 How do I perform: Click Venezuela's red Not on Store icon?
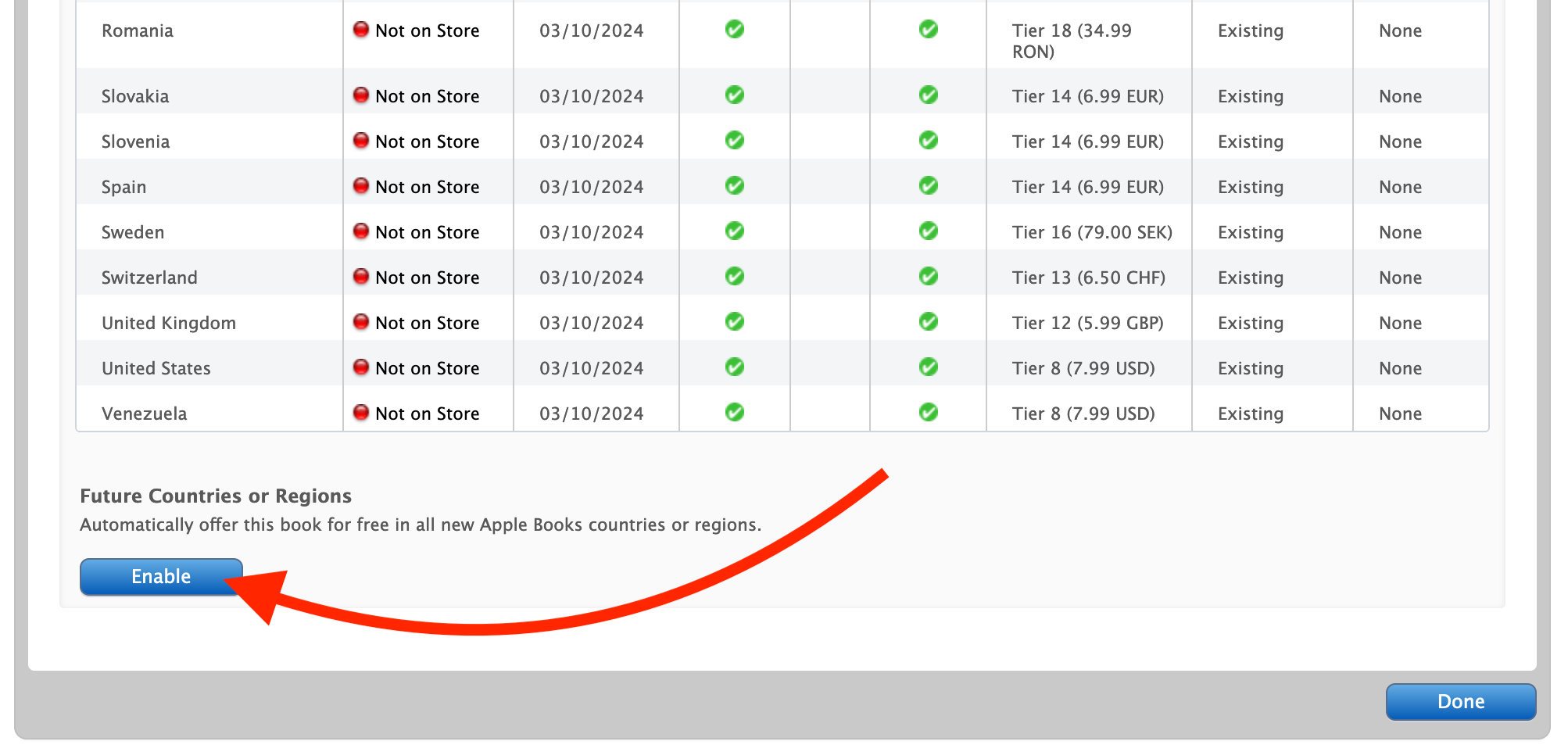pyautogui.click(x=360, y=413)
